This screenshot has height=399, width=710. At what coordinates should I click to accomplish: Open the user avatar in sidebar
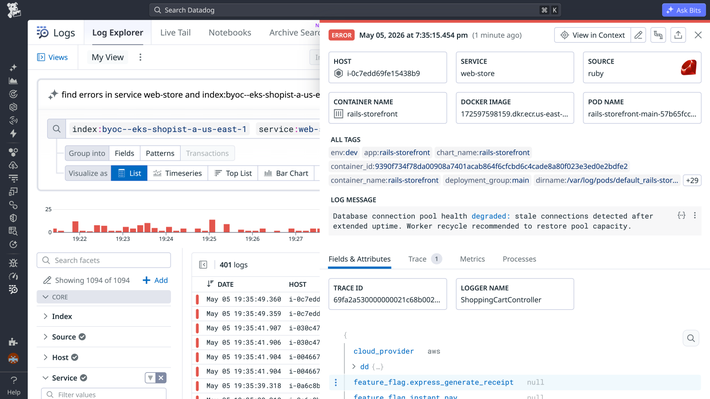pos(13,359)
